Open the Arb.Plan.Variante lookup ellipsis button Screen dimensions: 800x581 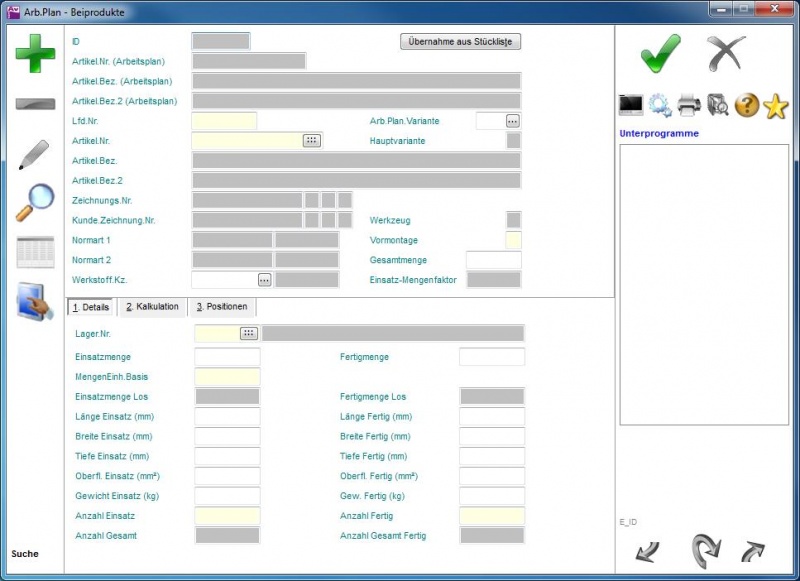[512, 121]
